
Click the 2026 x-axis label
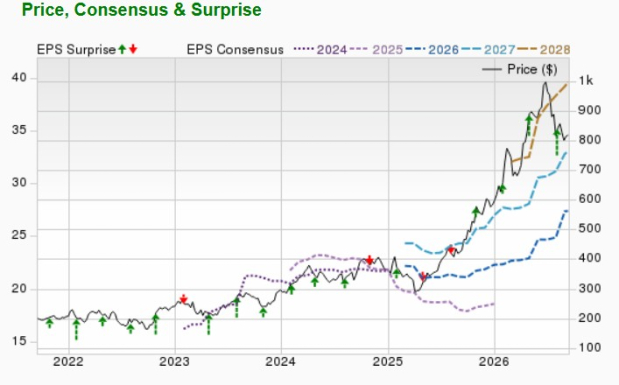[494, 362]
